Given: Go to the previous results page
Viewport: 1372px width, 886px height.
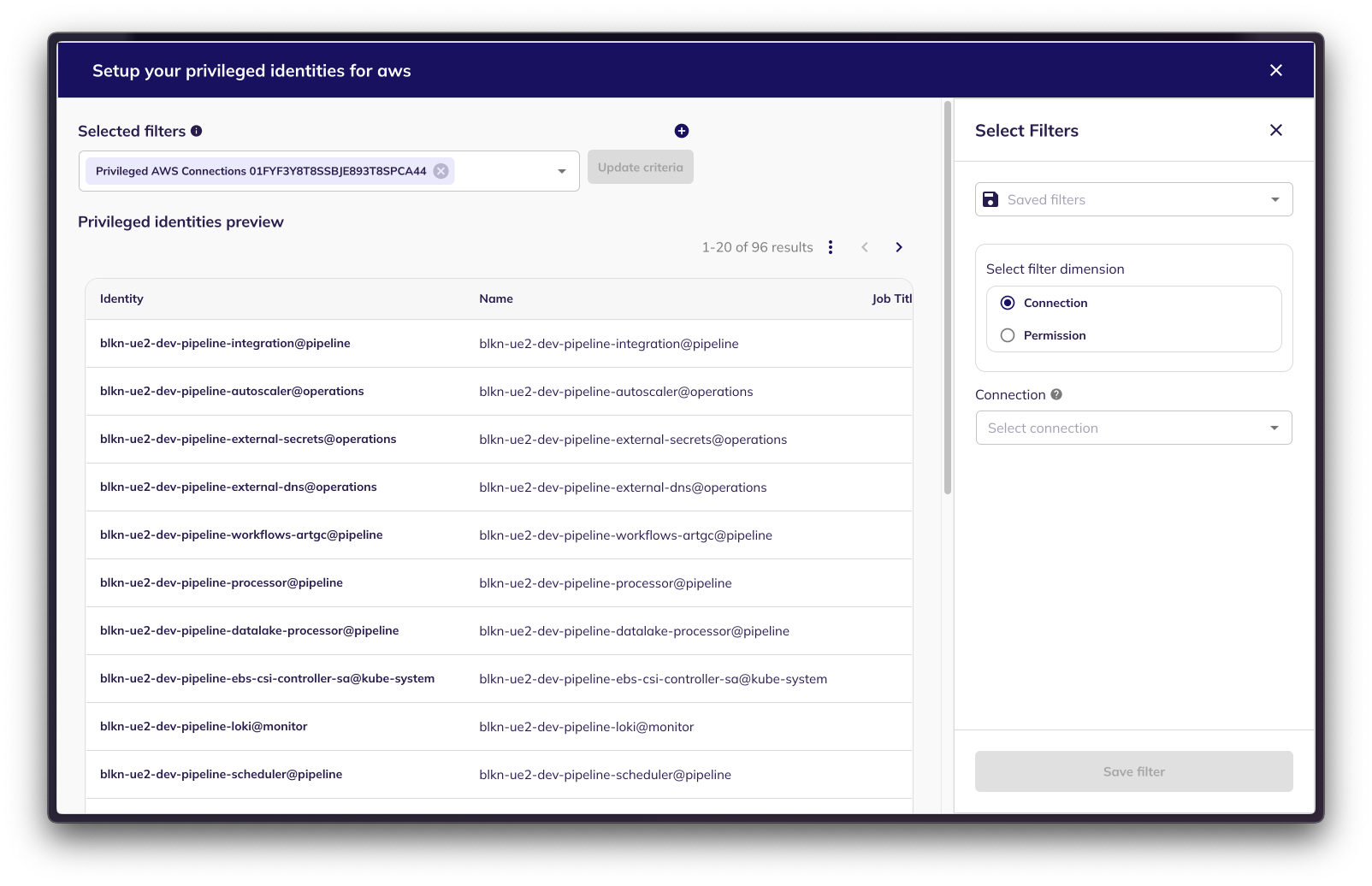Looking at the screenshot, I should tap(865, 247).
